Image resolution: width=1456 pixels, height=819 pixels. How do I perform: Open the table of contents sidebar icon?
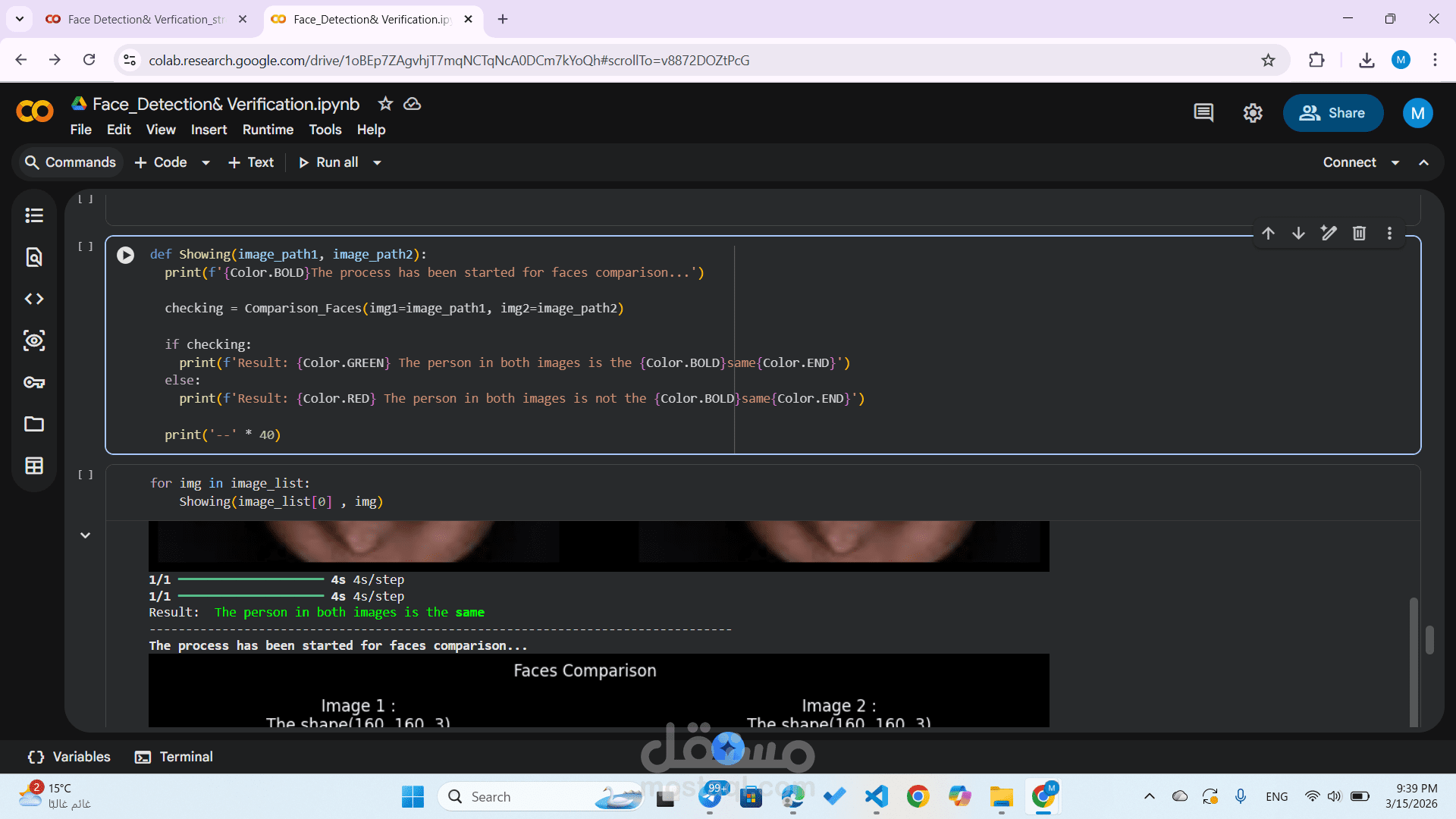click(x=34, y=215)
